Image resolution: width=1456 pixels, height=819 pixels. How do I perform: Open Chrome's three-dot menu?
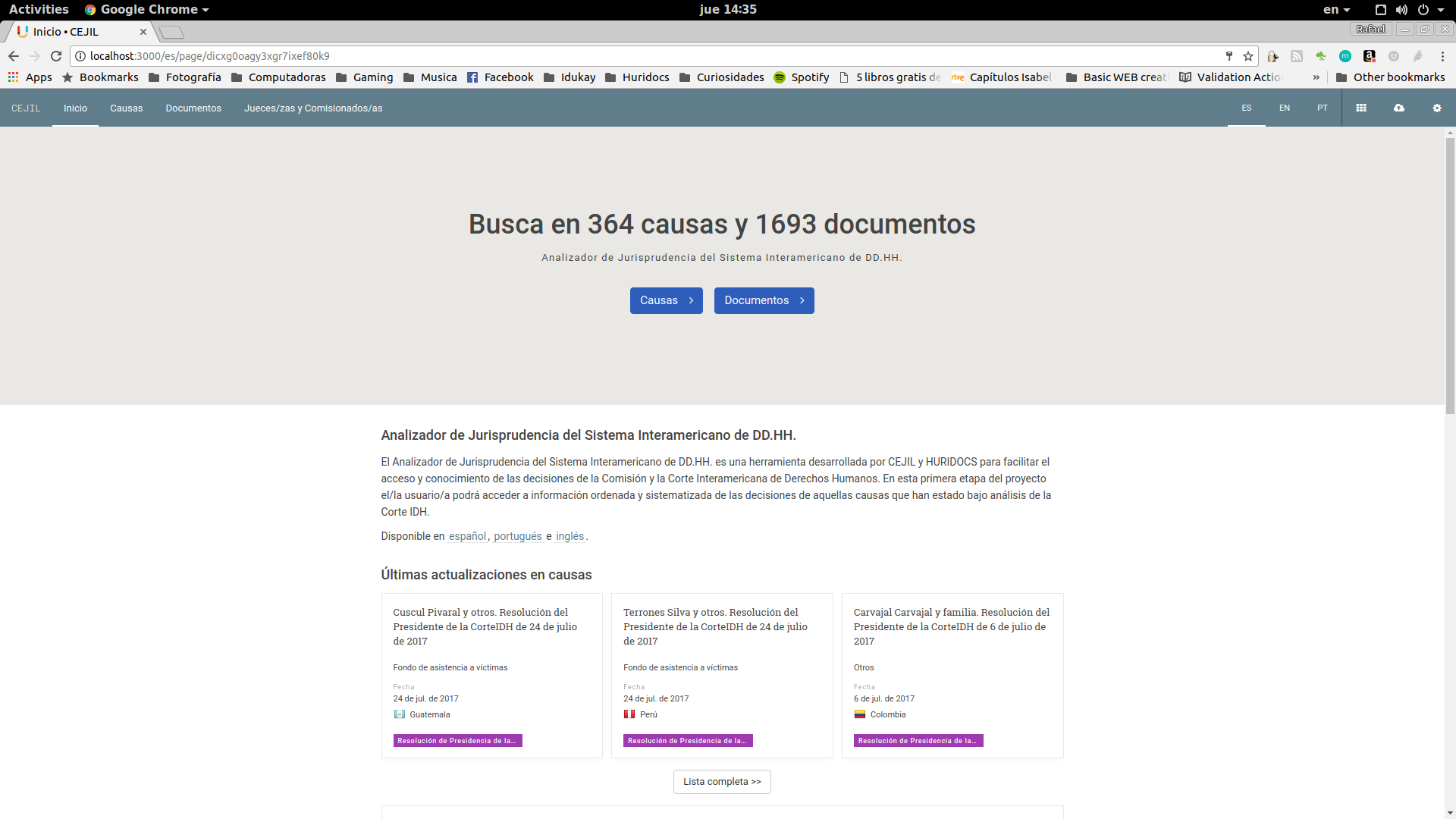pos(1442,56)
